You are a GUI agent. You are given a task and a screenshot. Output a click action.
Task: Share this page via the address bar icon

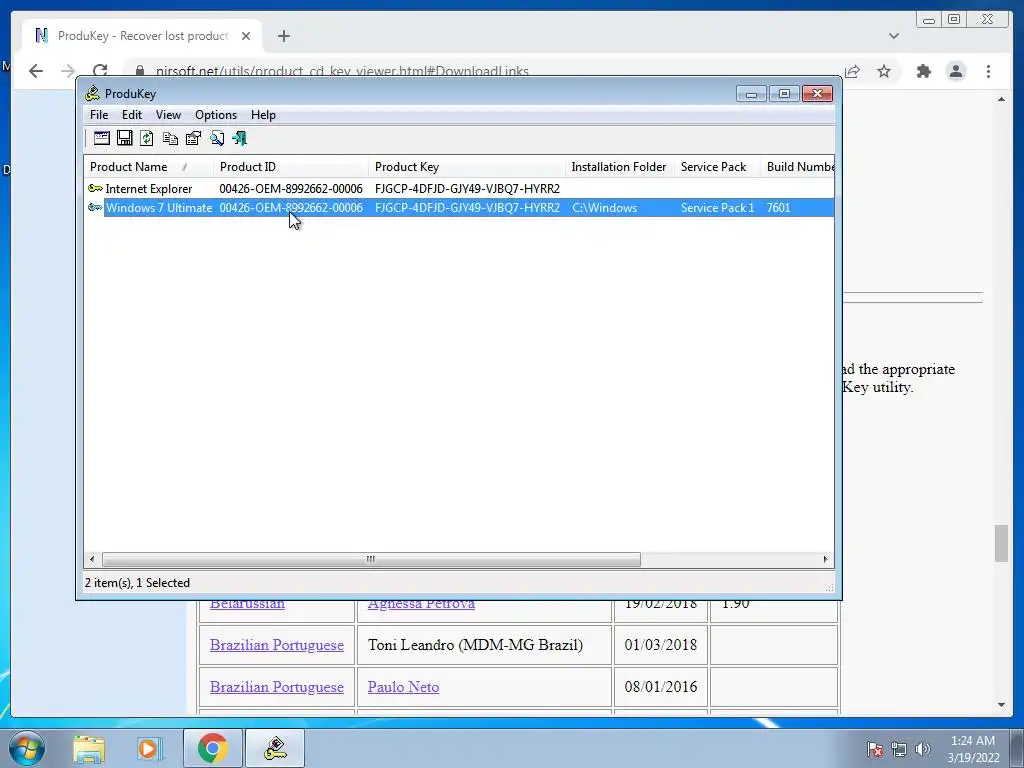pos(852,71)
